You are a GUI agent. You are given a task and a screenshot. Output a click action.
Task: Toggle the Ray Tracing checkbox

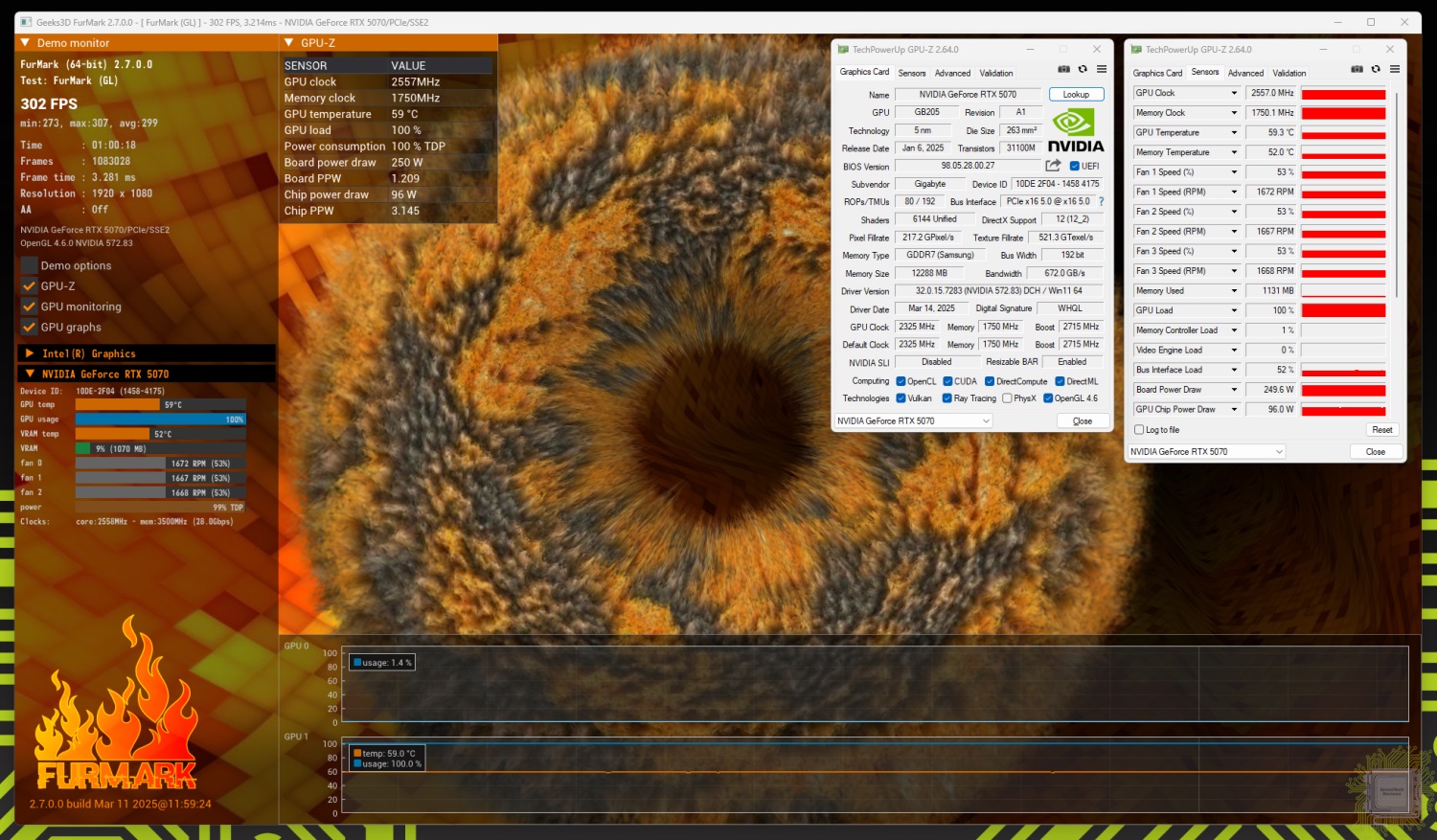pos(947,398)
